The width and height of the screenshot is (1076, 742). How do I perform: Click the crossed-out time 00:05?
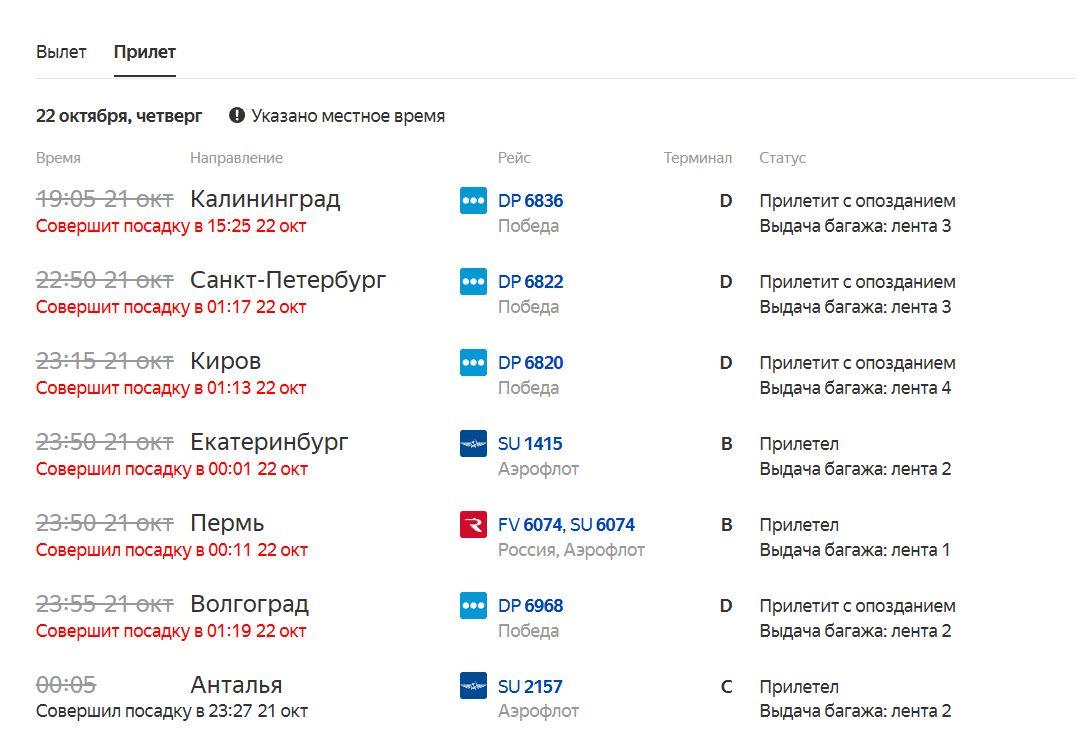click(66, 684)
